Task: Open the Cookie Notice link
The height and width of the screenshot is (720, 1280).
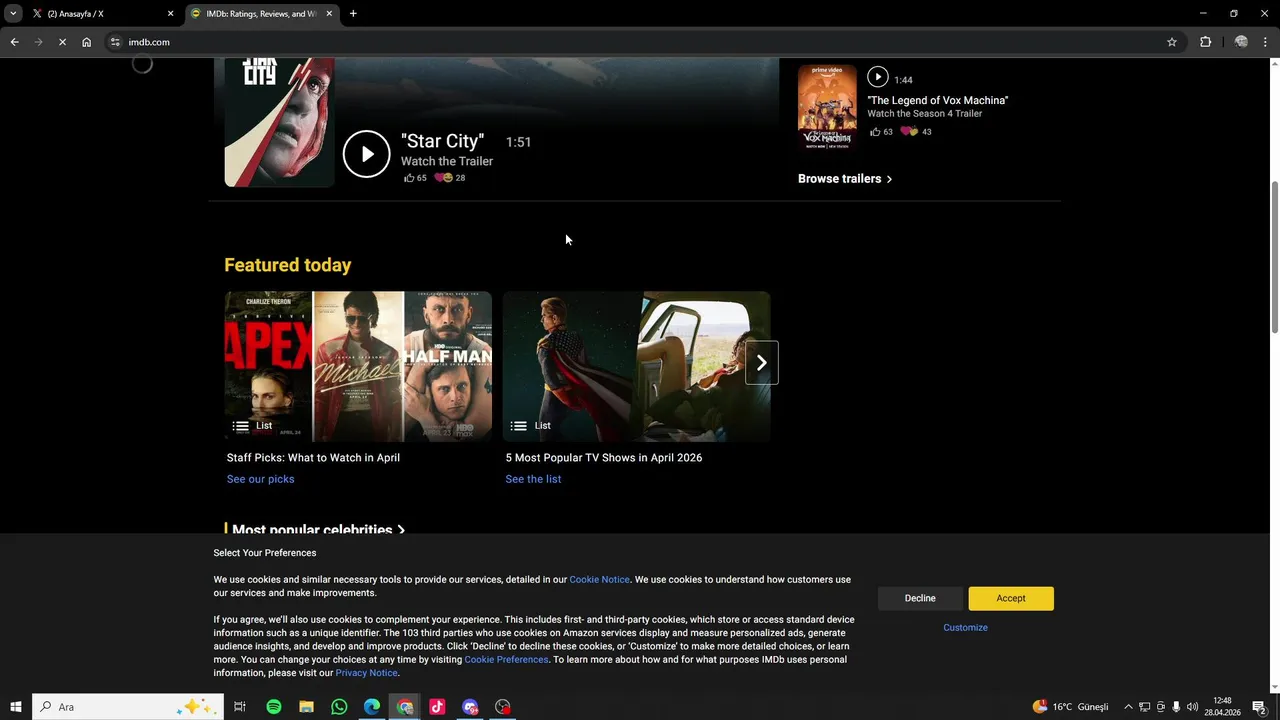Action: [x=599, y=580]
